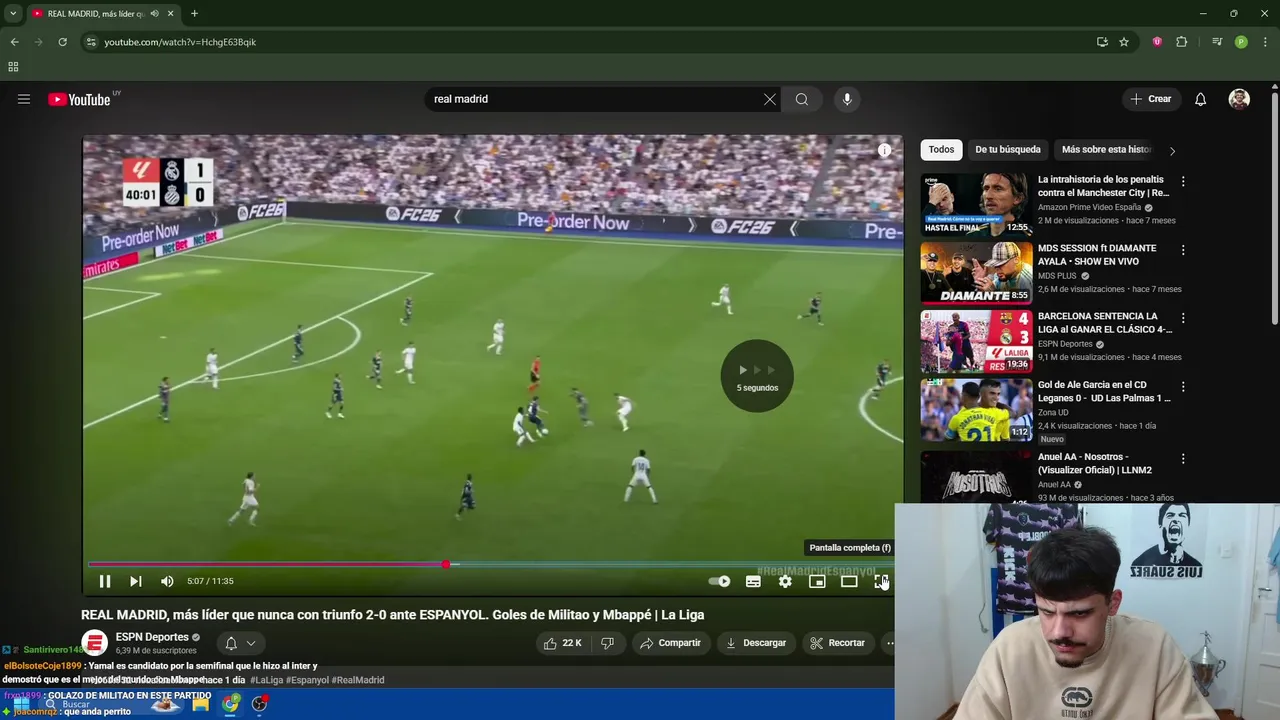Open the media control icon in Chrome toolbar
The width and height of the screenshot is (1280, 720).
1217,42
